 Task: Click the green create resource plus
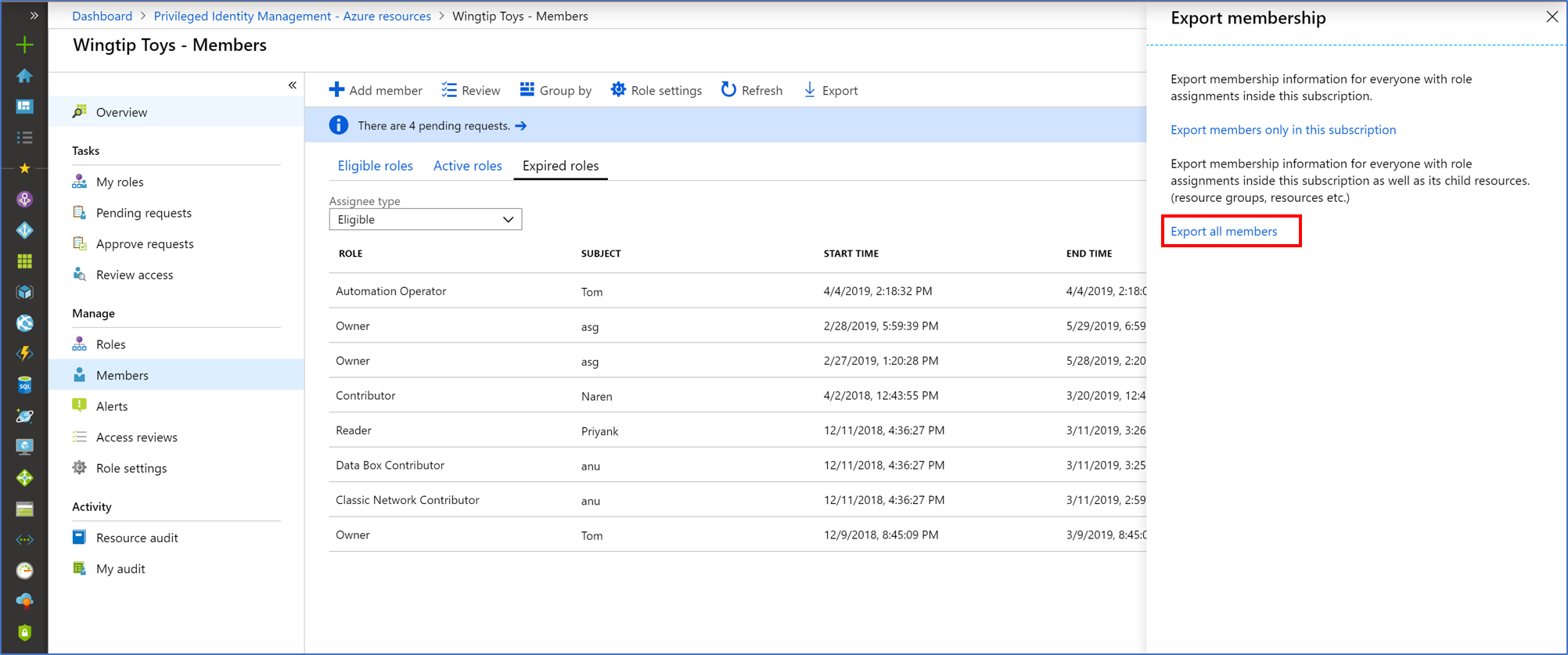coord(24,45)
